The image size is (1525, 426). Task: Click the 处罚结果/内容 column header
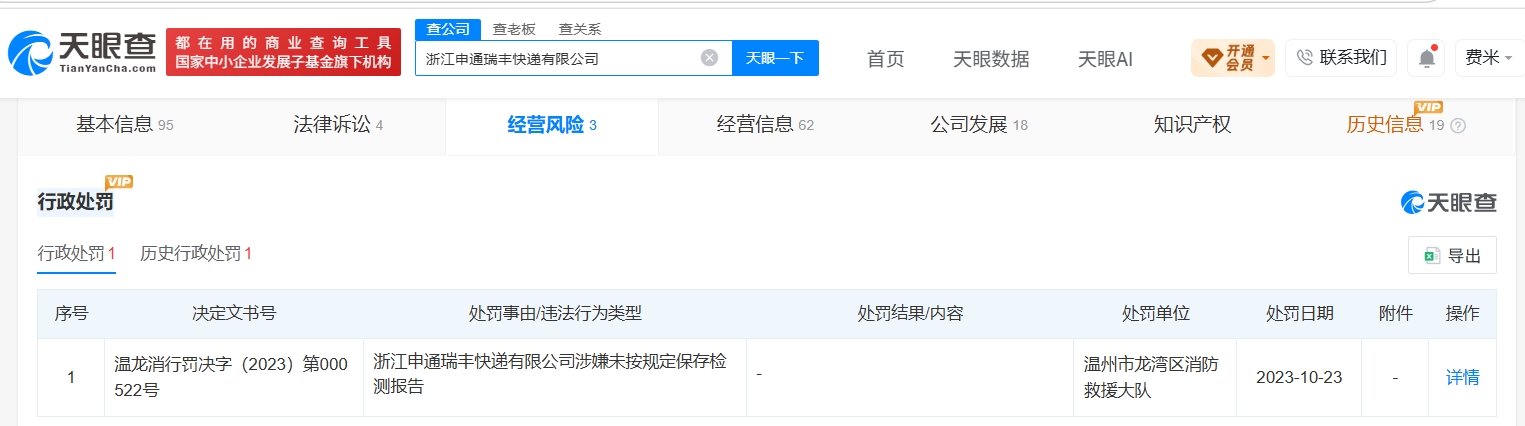(x=910, y=314)
